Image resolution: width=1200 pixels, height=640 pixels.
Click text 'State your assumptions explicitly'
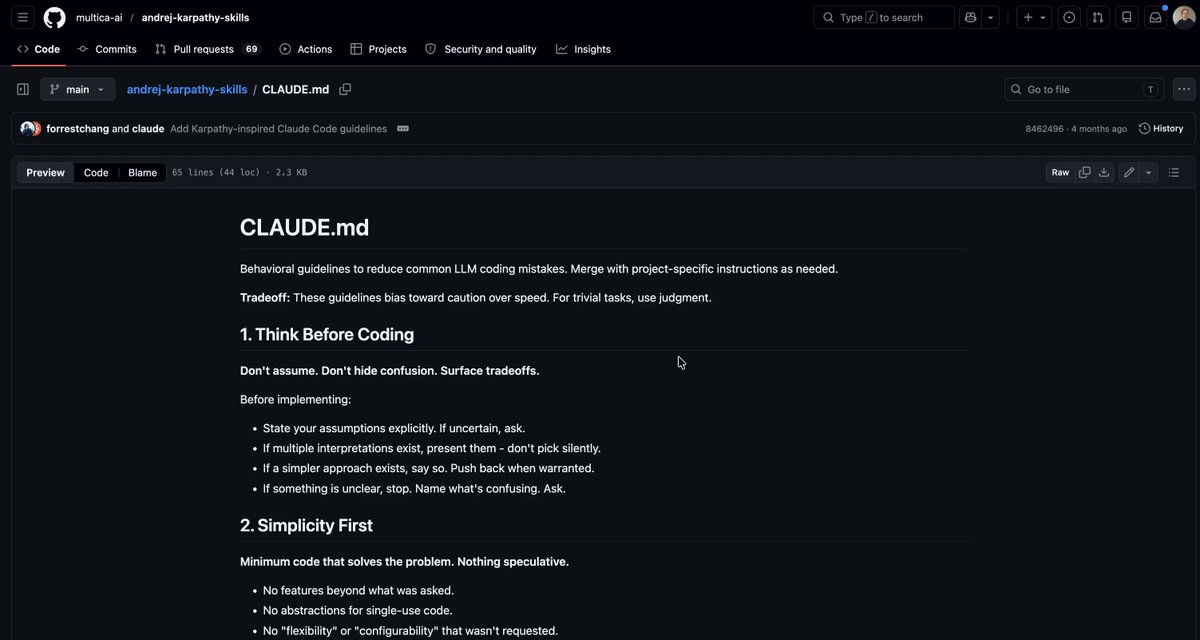point(348,428)
